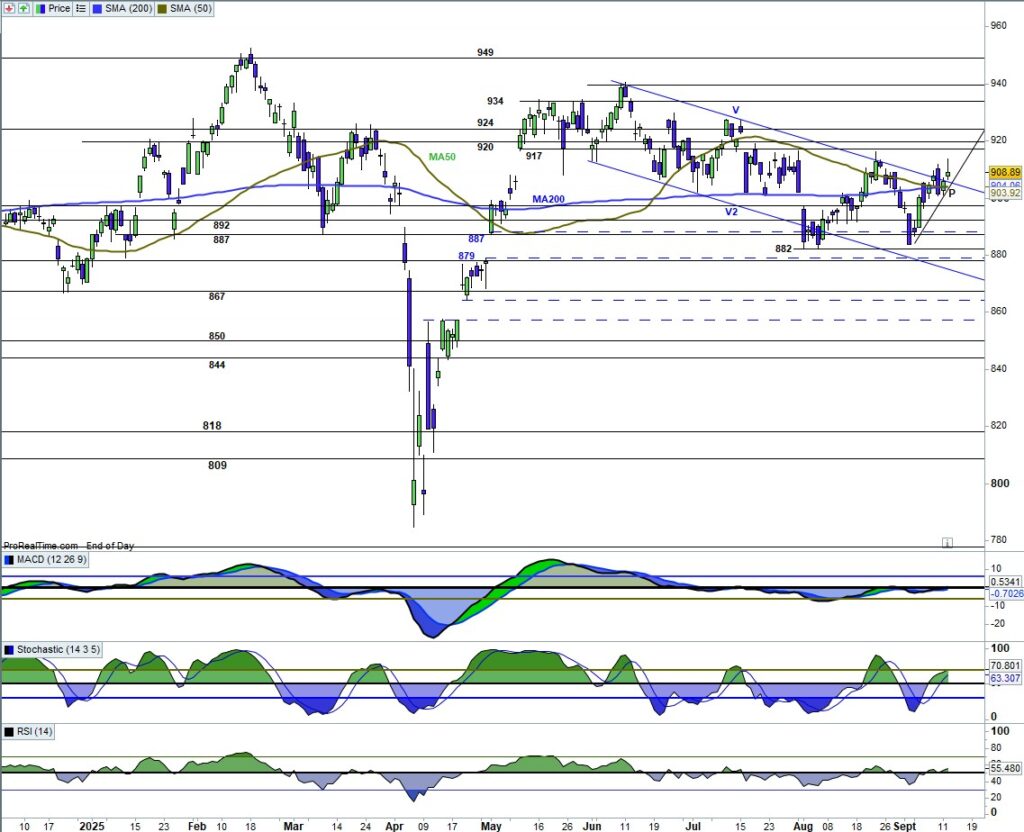The image size is (1024, 832).
Task: Click the 949 resistance level label
Action: [485, 52]
